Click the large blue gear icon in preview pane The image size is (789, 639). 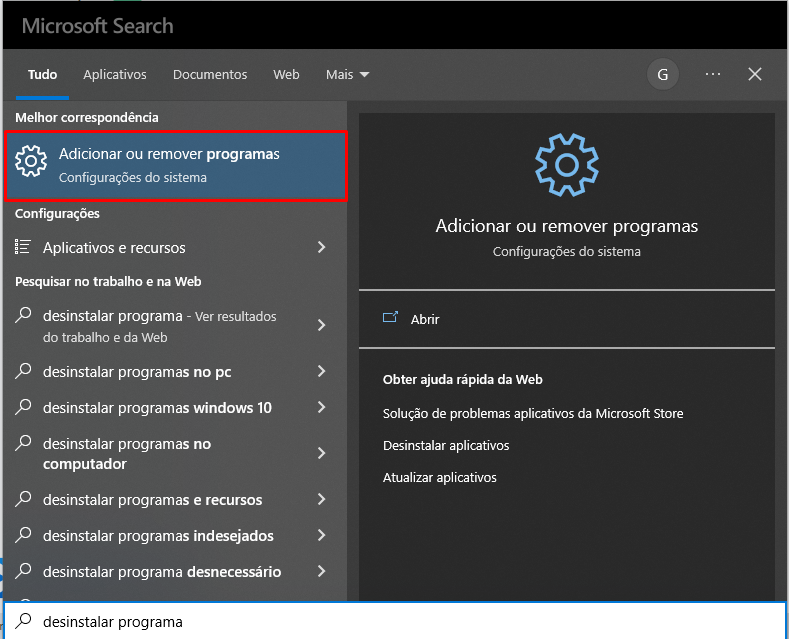coord(567,165)
